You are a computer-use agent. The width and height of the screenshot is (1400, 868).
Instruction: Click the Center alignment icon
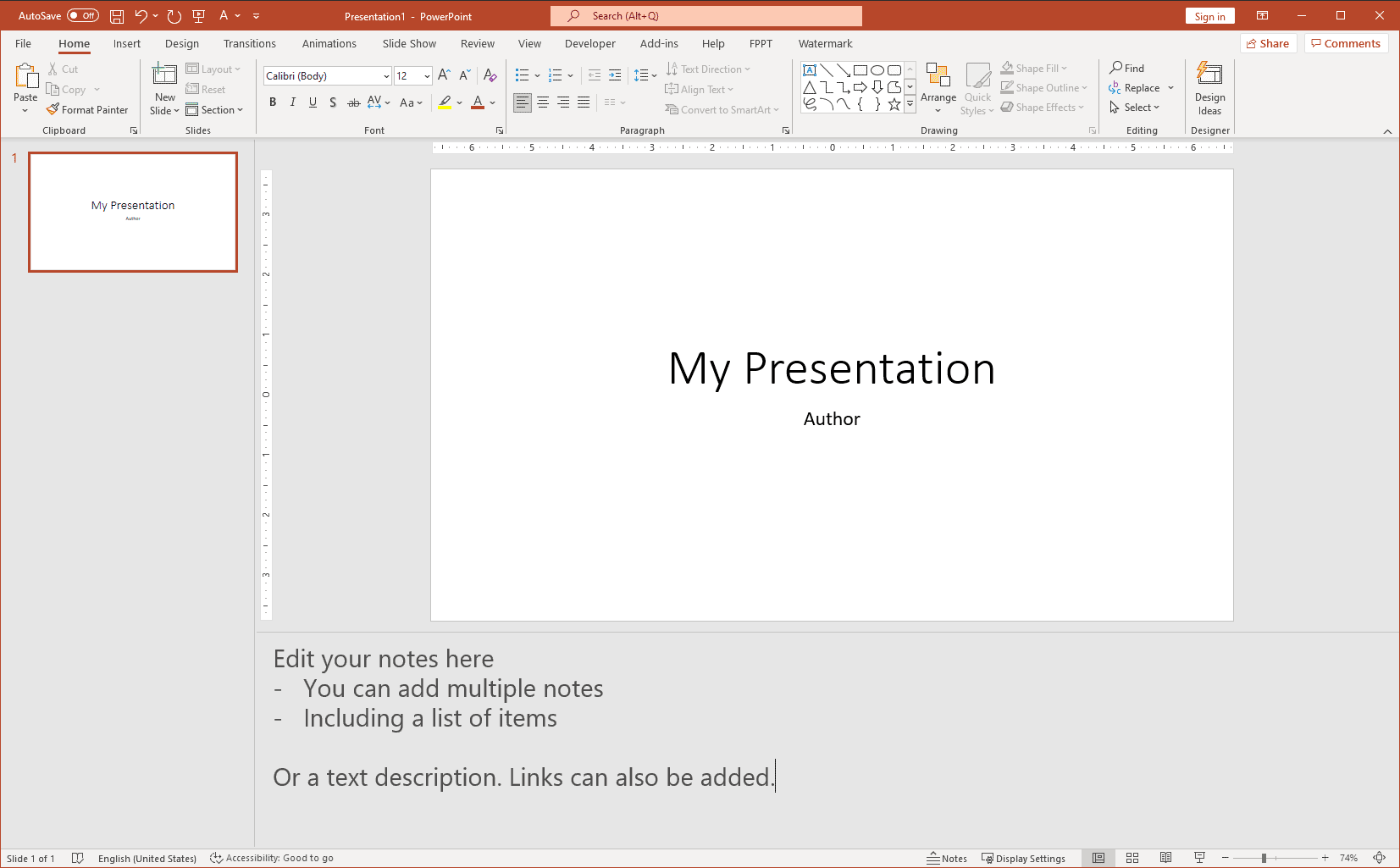click(x=543, y=102)
